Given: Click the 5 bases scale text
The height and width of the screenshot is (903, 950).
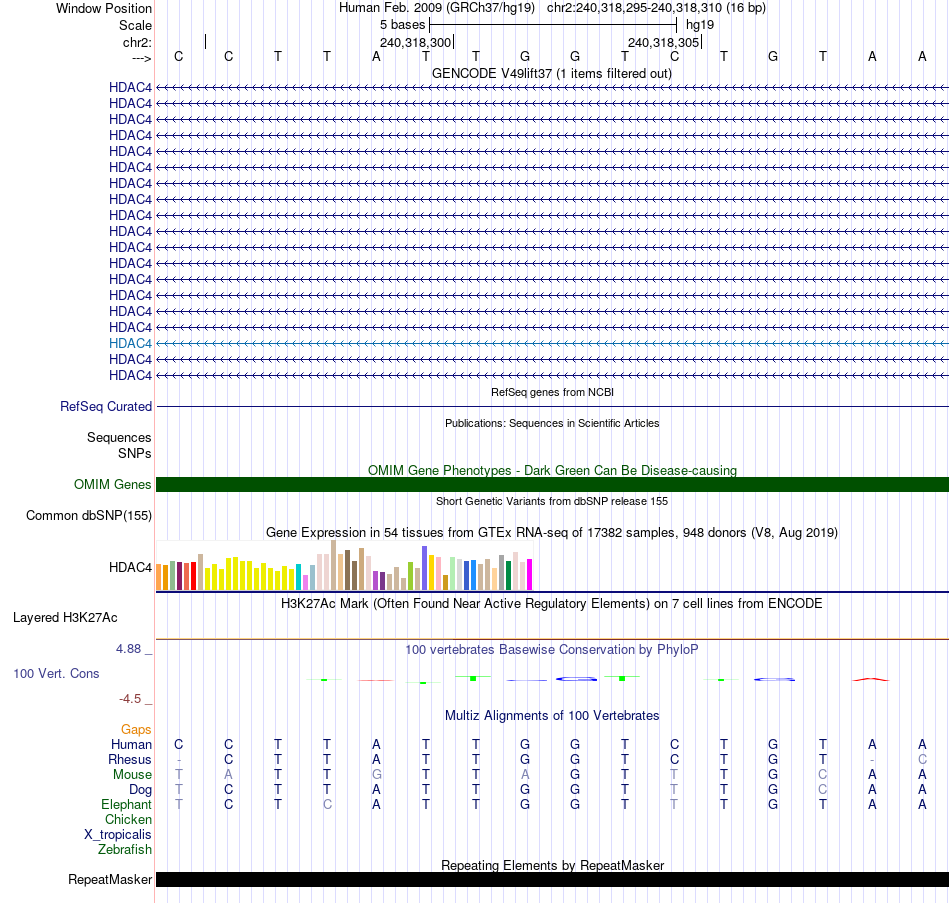Looking at the screenshot, I should (402, 25).
